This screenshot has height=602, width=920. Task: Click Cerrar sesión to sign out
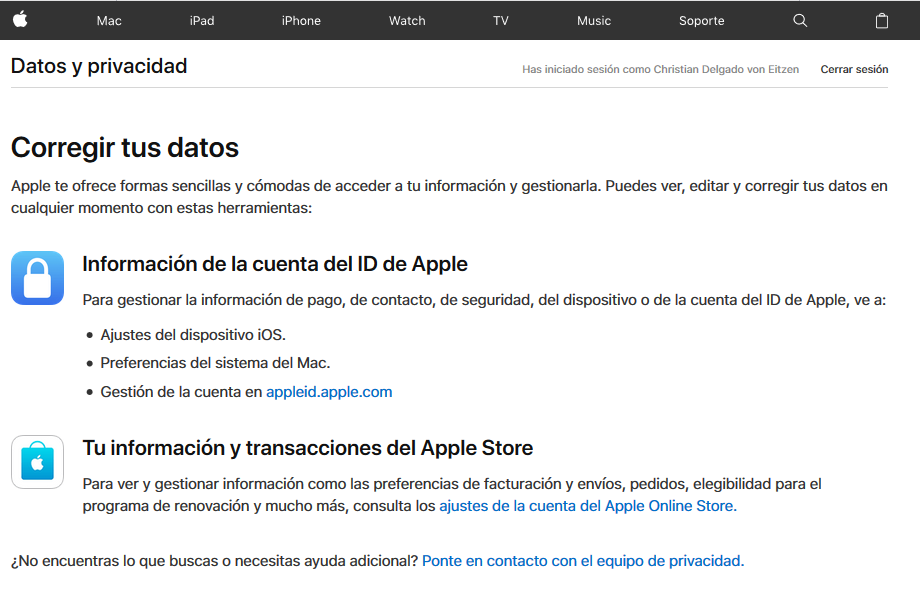(854, 69)
